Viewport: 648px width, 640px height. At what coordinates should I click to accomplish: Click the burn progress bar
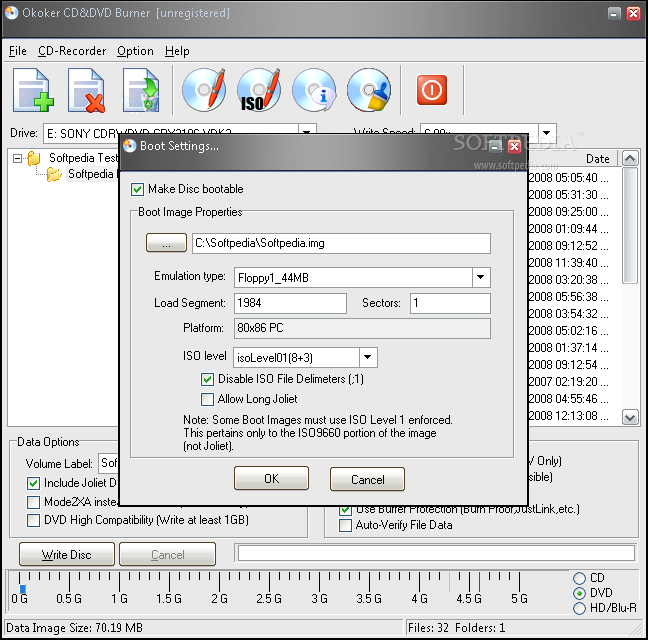436,553
